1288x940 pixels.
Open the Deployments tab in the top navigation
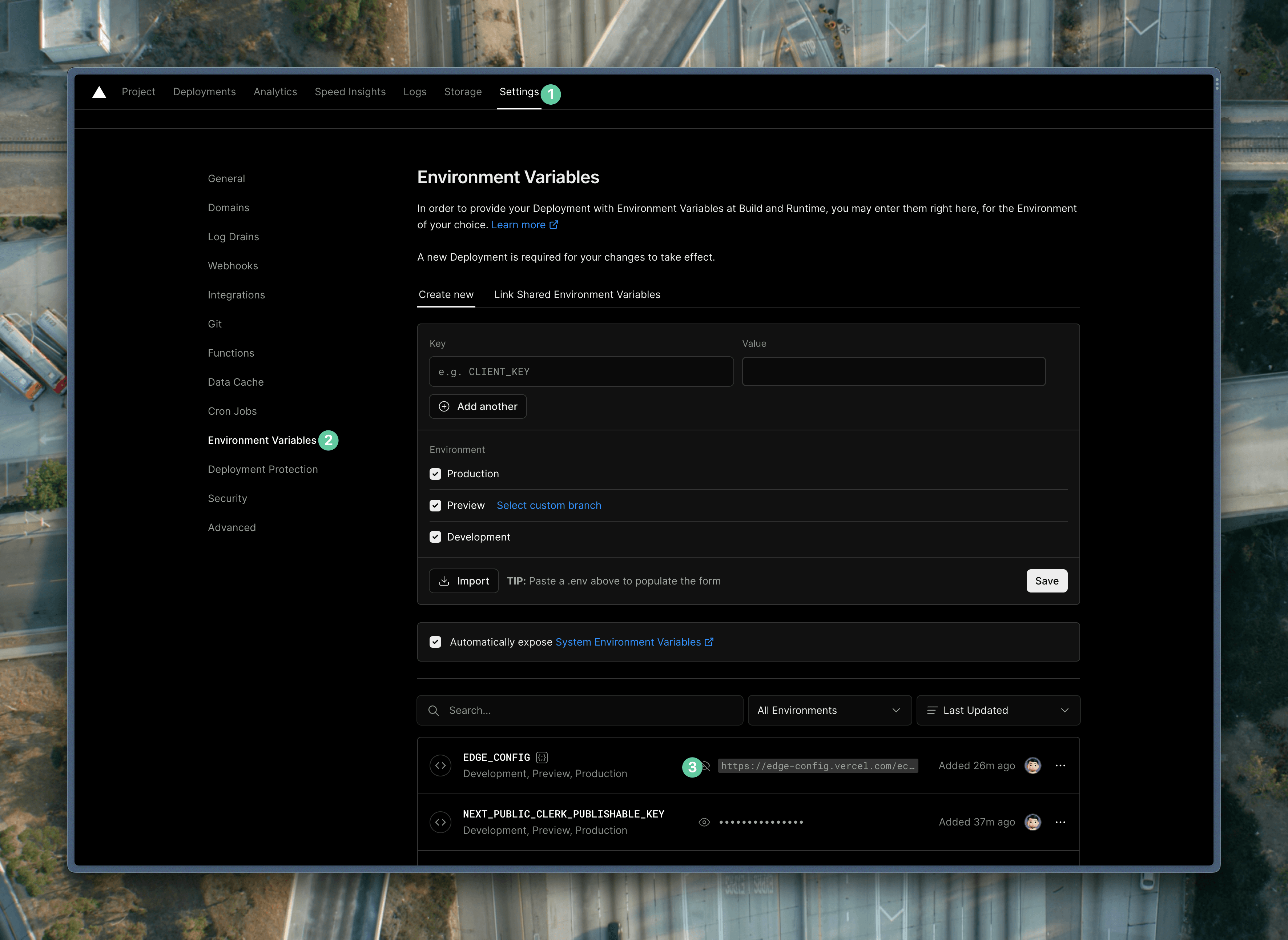click(204, 92)
